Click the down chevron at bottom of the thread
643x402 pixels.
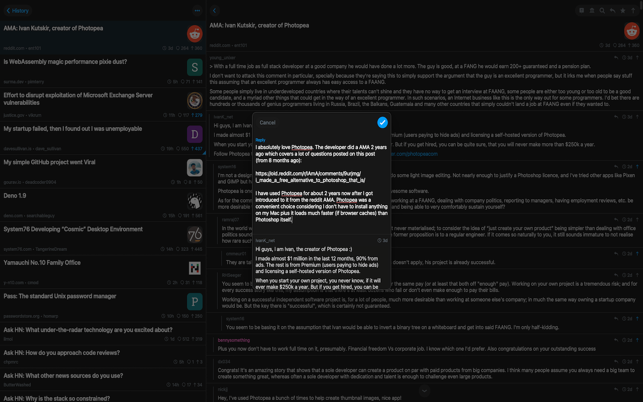pos(424,391)
